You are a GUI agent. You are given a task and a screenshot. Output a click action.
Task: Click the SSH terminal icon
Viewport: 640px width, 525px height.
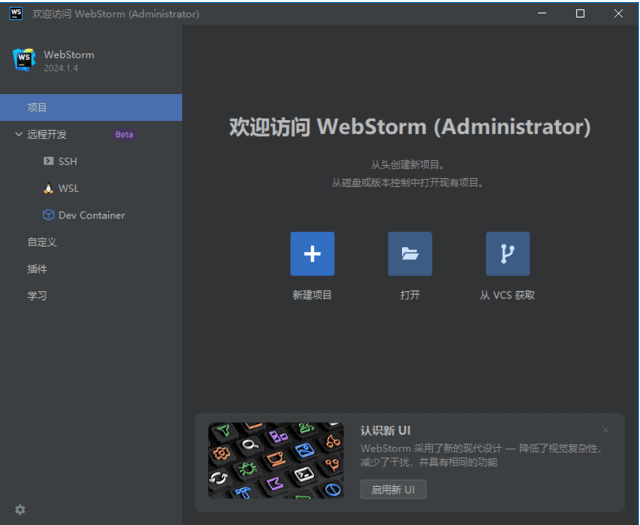click(x=48, y=161)
